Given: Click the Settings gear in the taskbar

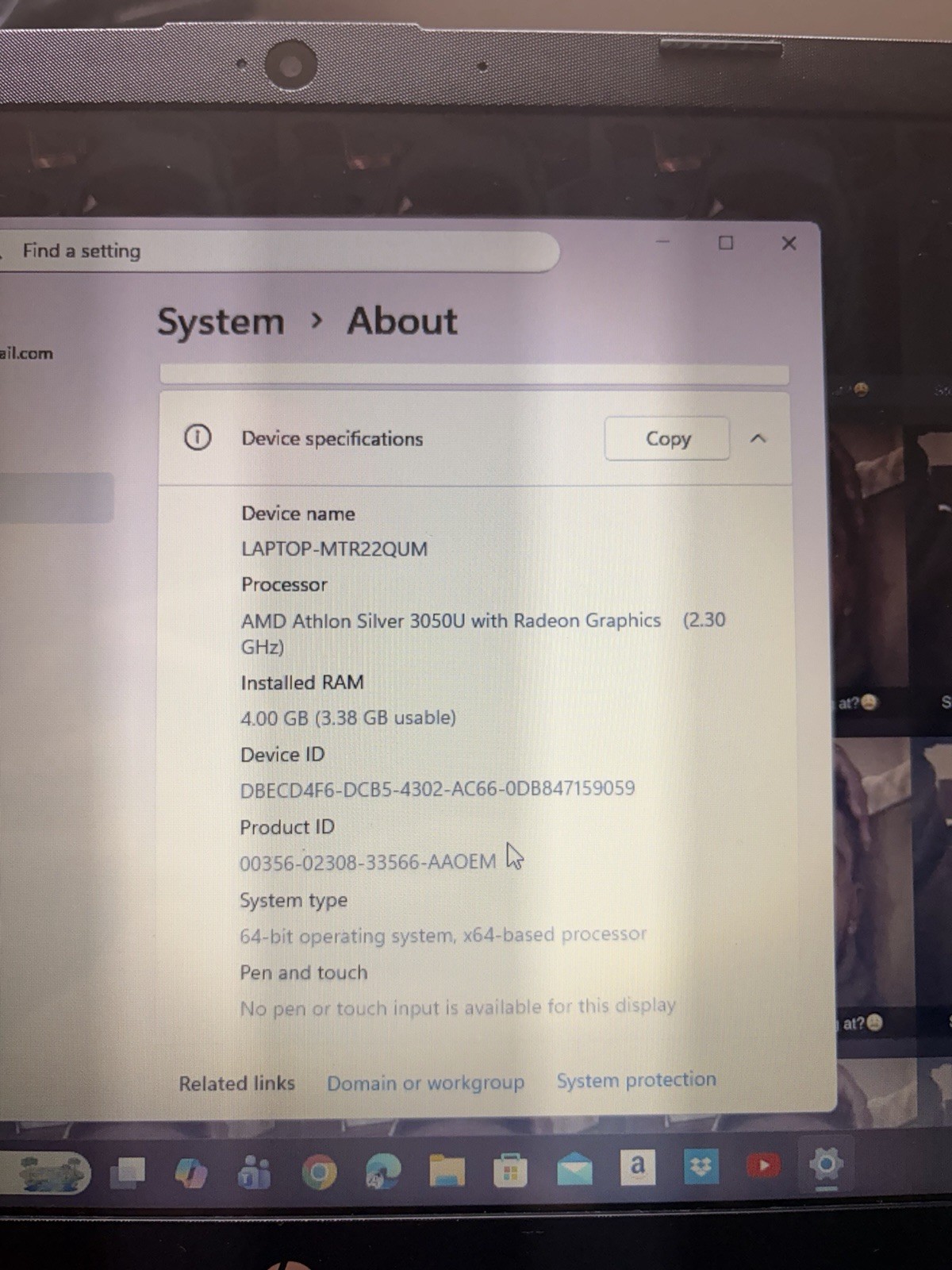Looking at the screenshot, I should click(x=826, y=1164).
